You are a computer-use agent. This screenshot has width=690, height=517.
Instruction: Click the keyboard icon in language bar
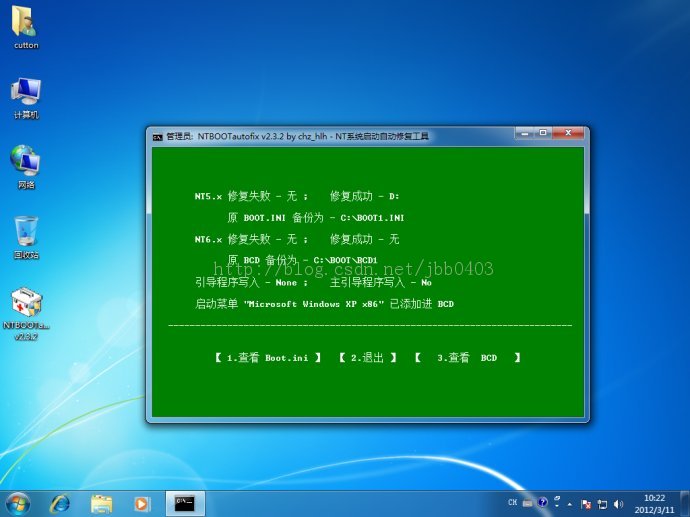pyautogui.click(x=527, y=502)
